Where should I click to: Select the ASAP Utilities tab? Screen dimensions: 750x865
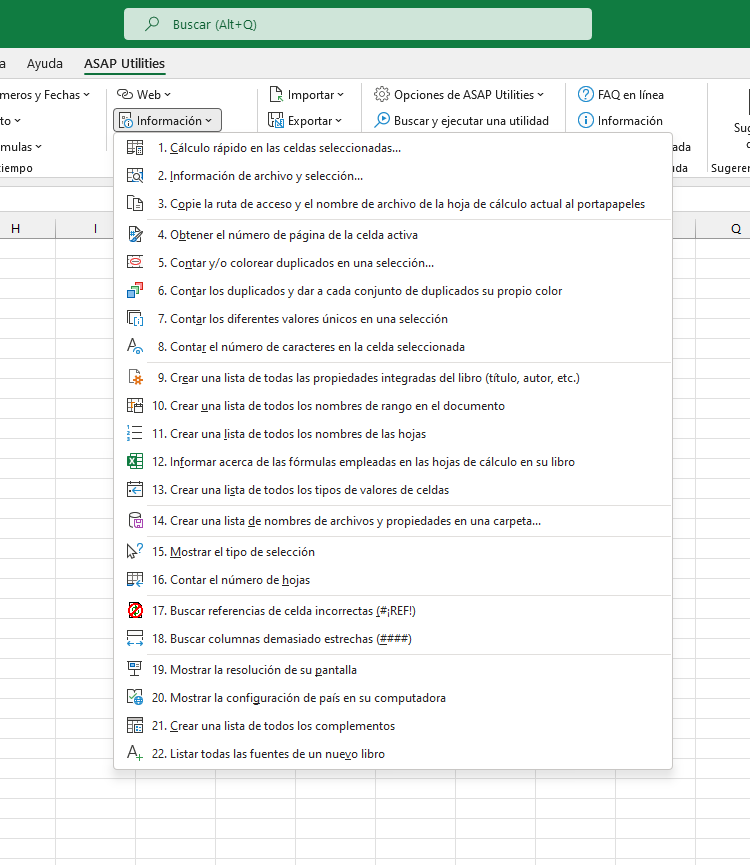(125, 63)
